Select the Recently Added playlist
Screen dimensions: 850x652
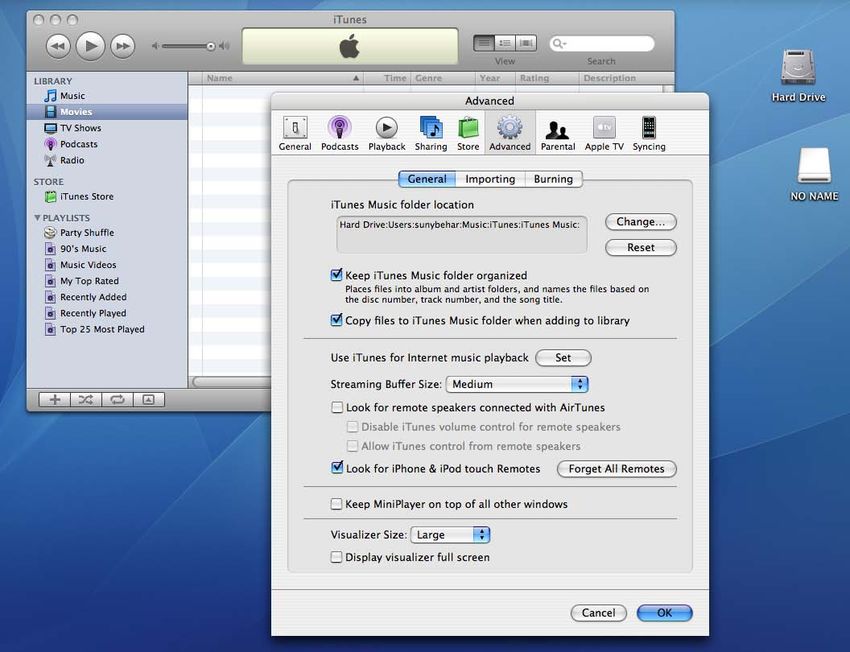coord(93,297)
